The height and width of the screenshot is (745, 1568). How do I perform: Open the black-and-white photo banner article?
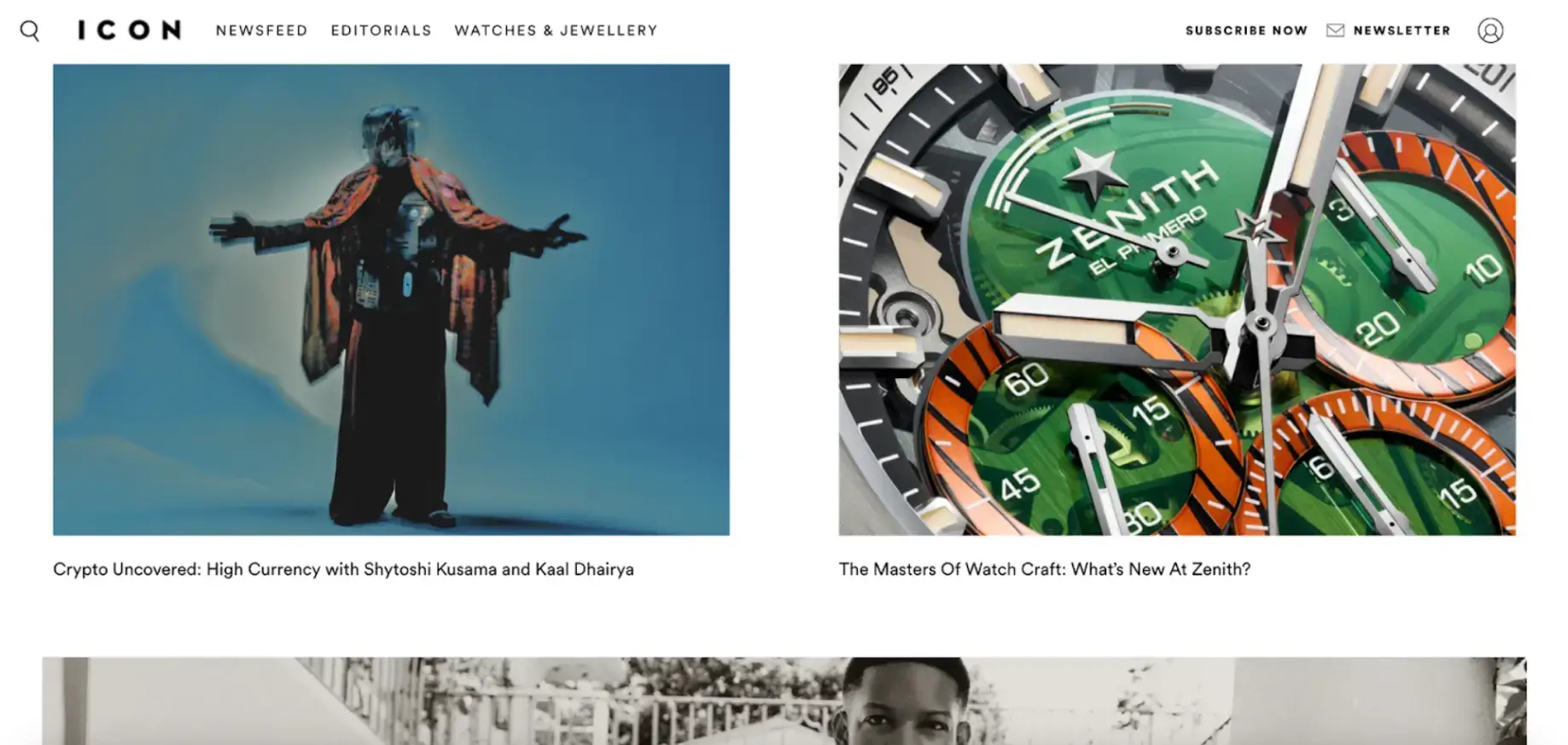click(x=784, y=701)
